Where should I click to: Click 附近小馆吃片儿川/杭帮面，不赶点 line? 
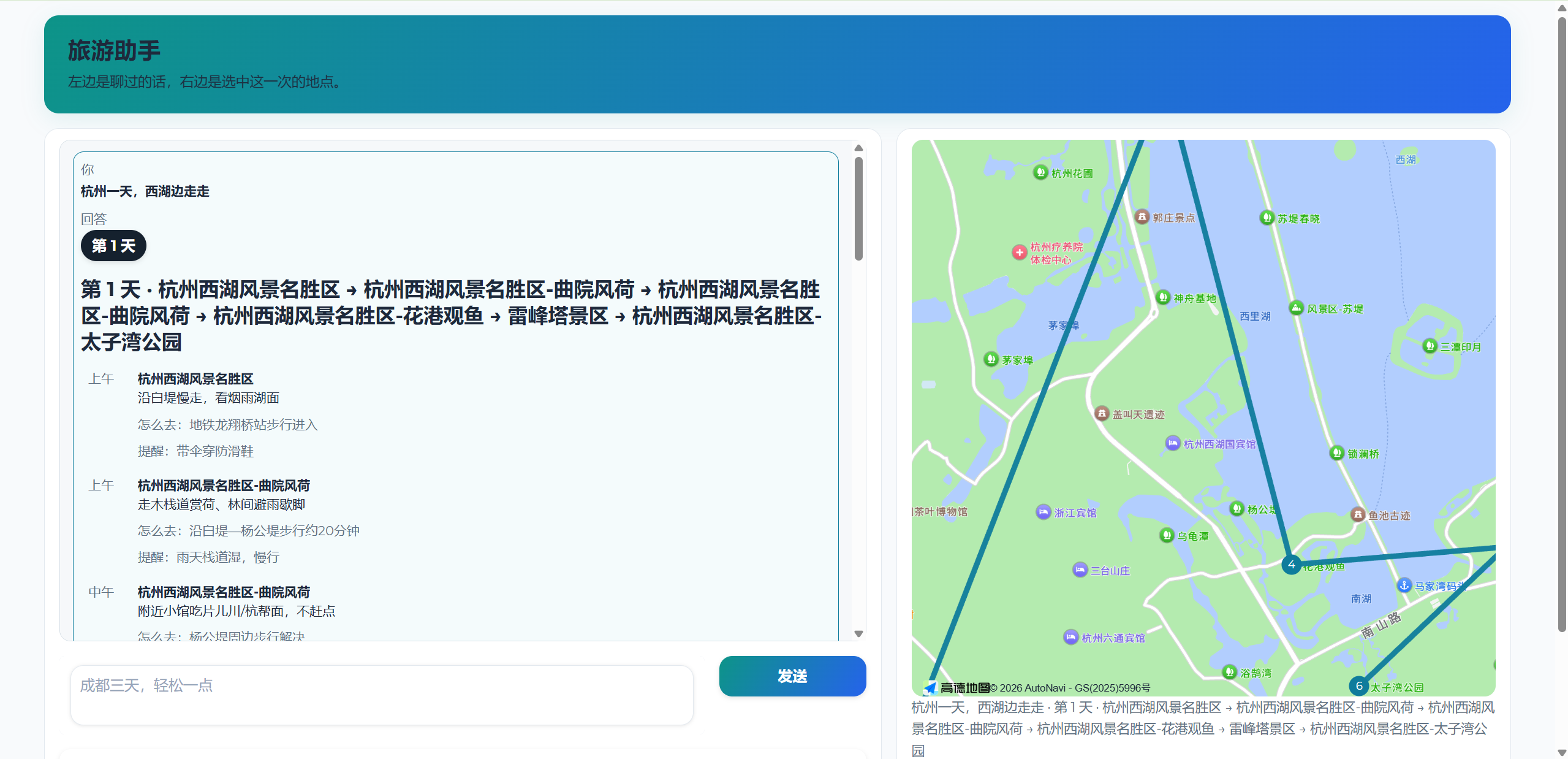coord(237,611)
